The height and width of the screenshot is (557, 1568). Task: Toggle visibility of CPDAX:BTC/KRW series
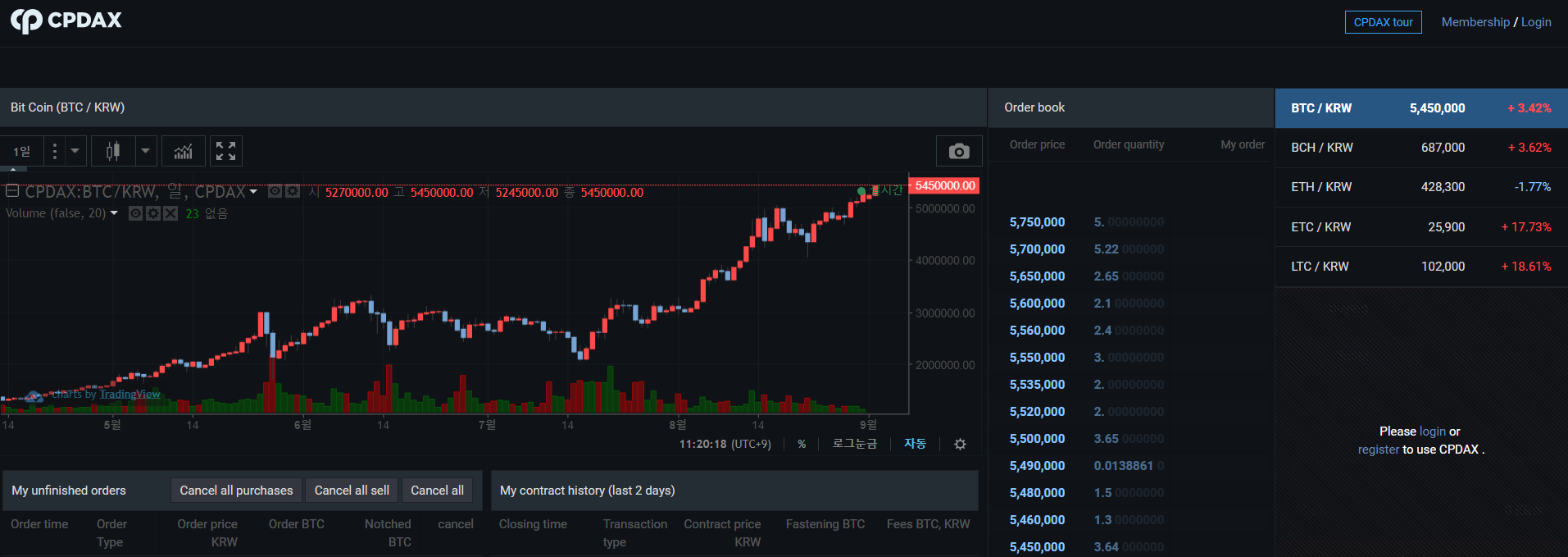pos(275,191)
